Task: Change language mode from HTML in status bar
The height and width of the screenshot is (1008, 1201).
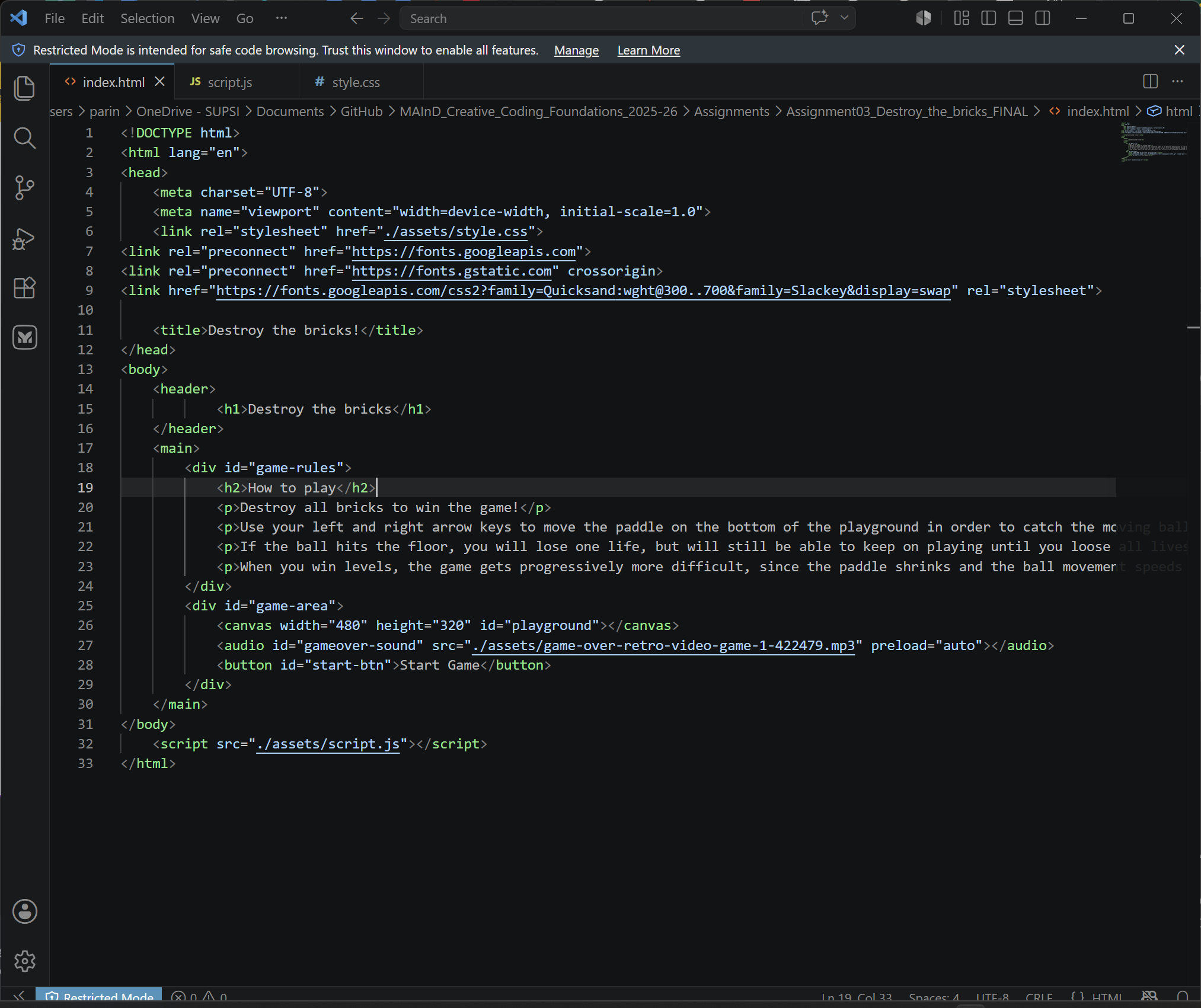Action: tap(1107, 997)
